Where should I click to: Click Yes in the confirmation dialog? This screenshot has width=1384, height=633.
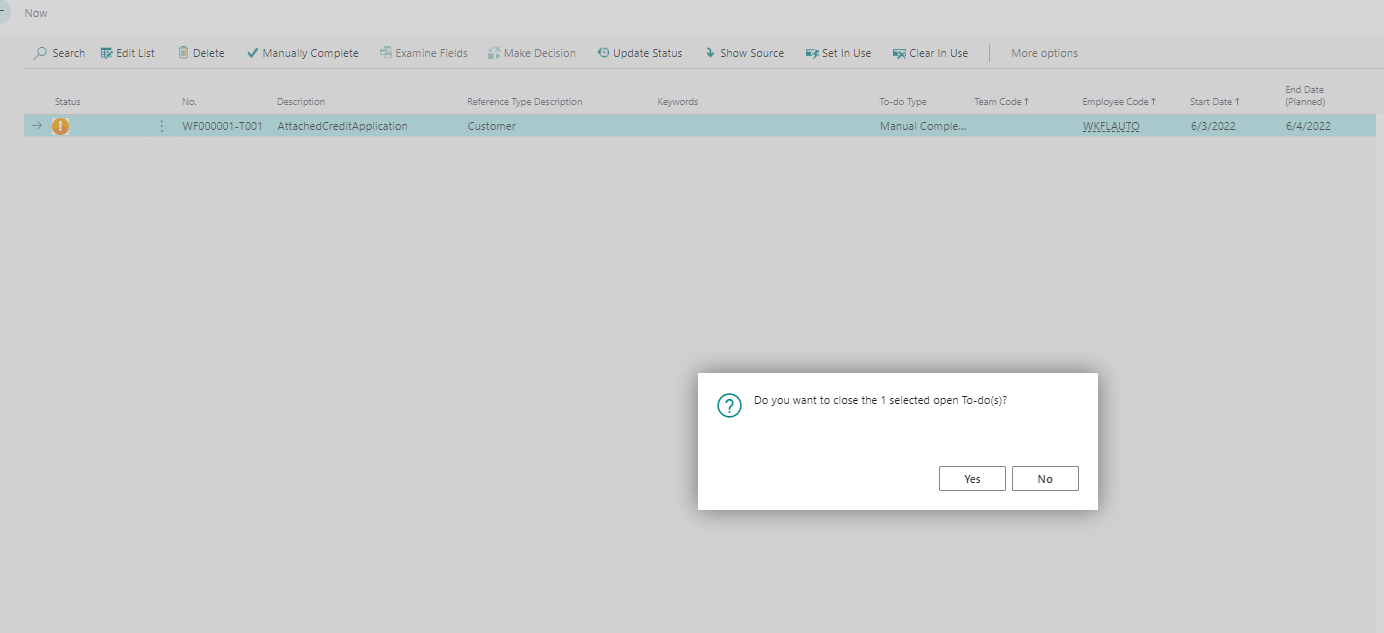(x=972, y=479)
